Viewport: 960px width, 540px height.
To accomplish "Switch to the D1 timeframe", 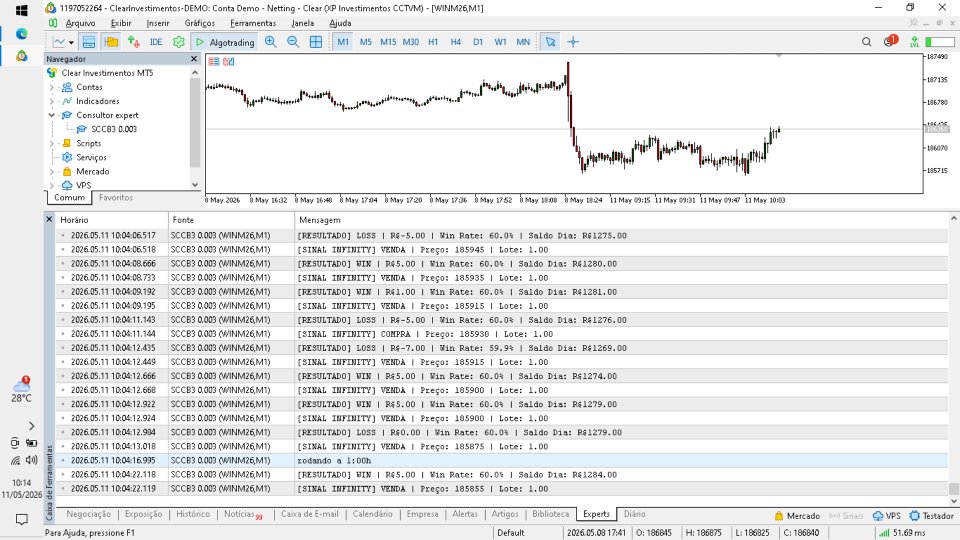I will click(x=478, y=42).
